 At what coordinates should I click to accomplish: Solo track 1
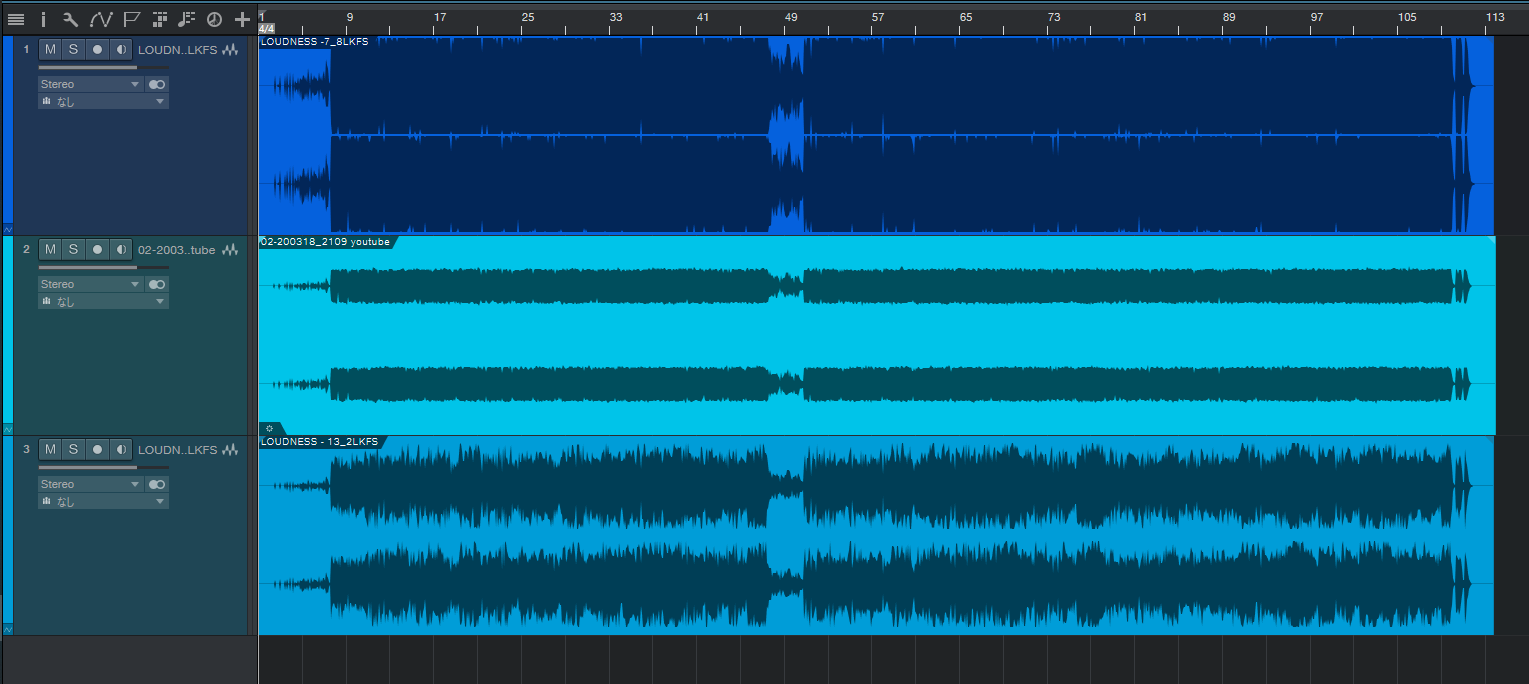(73, 50)
